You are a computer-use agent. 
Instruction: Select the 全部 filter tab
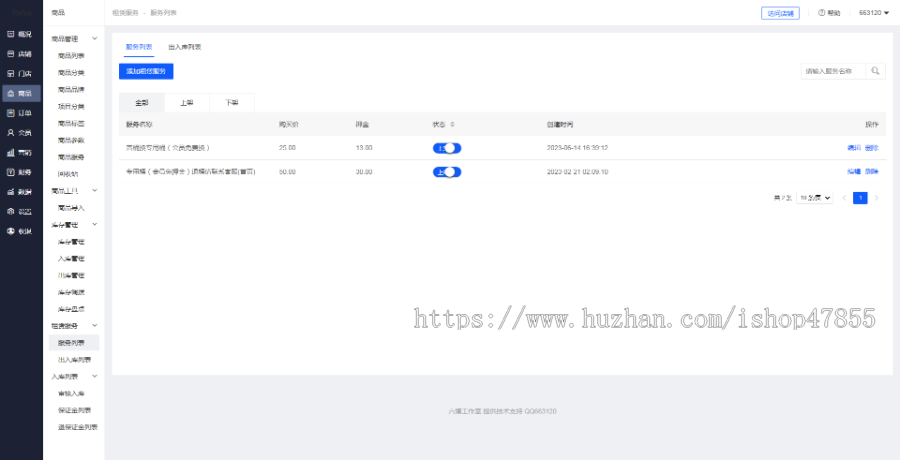coord(142,103)
